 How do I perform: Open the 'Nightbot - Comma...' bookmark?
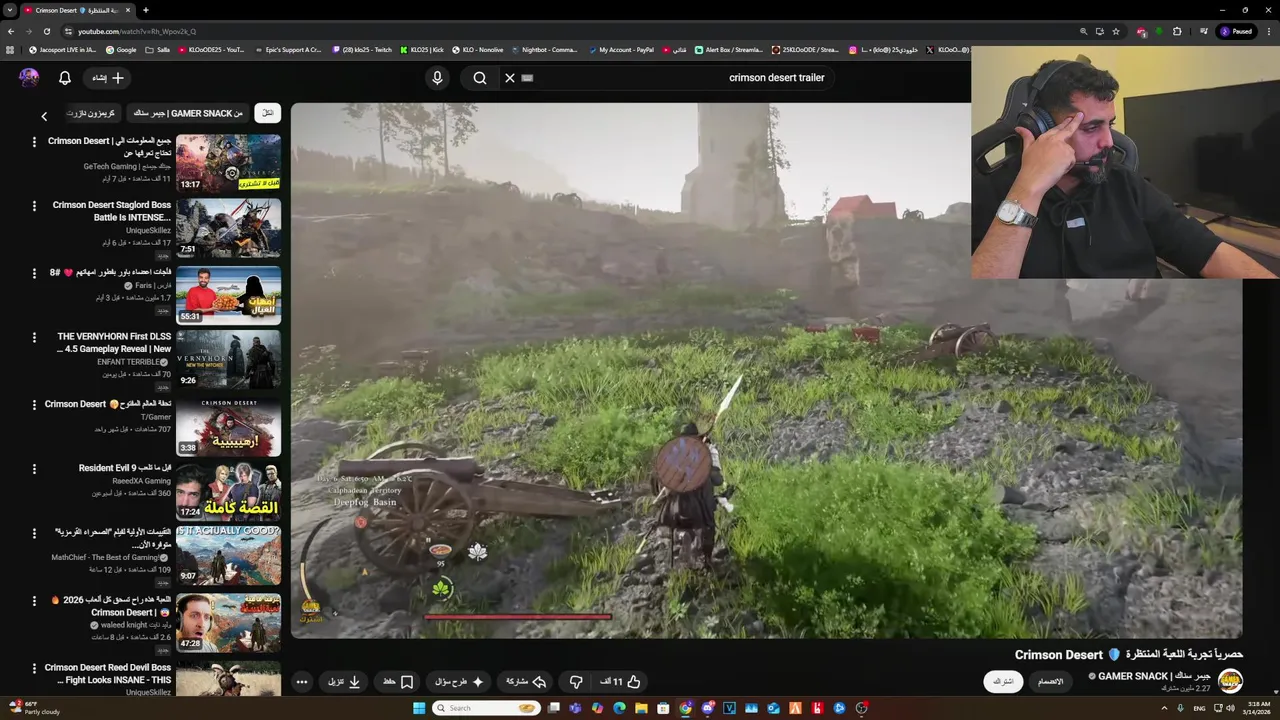(544, 49)
